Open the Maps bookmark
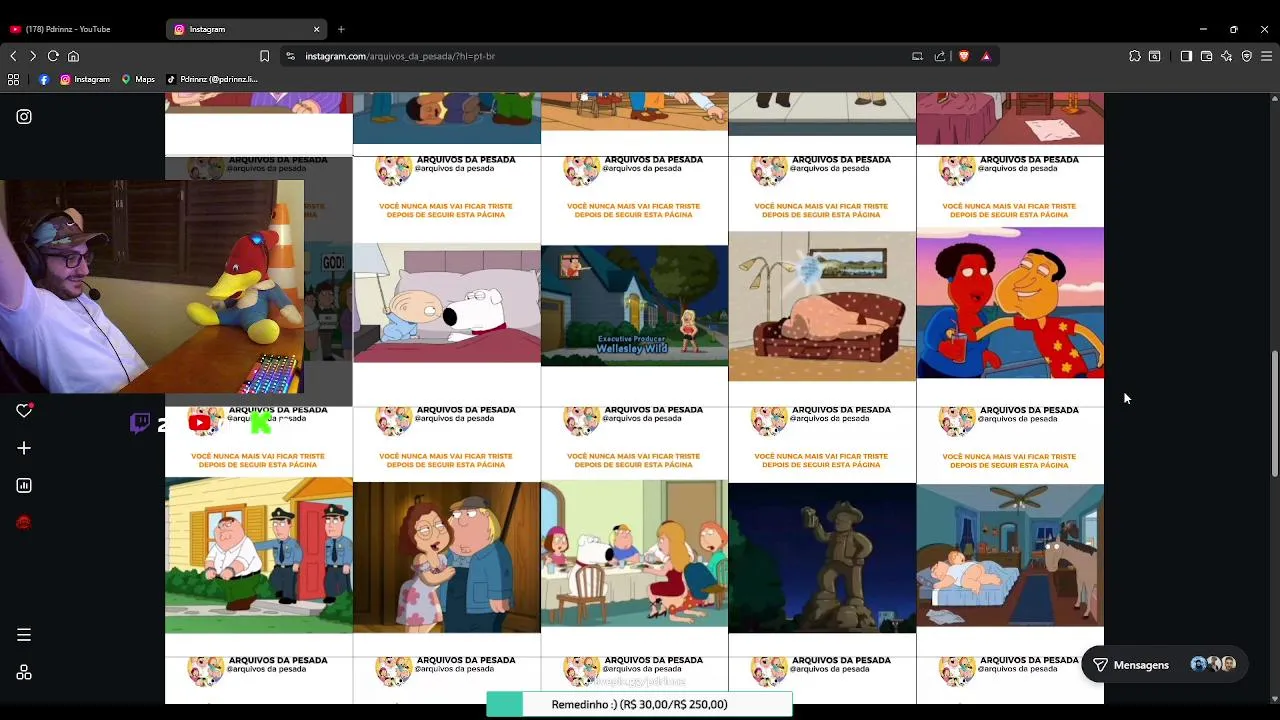This screenshot has width=1280, height=720. pos(138,79)
